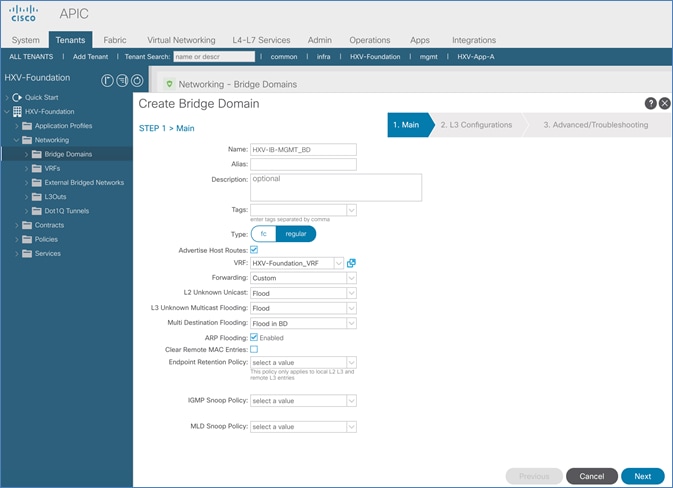Click the middle list icon beside HXV-Foundation header
The image size is (673, 488).
tap(122, 80)
